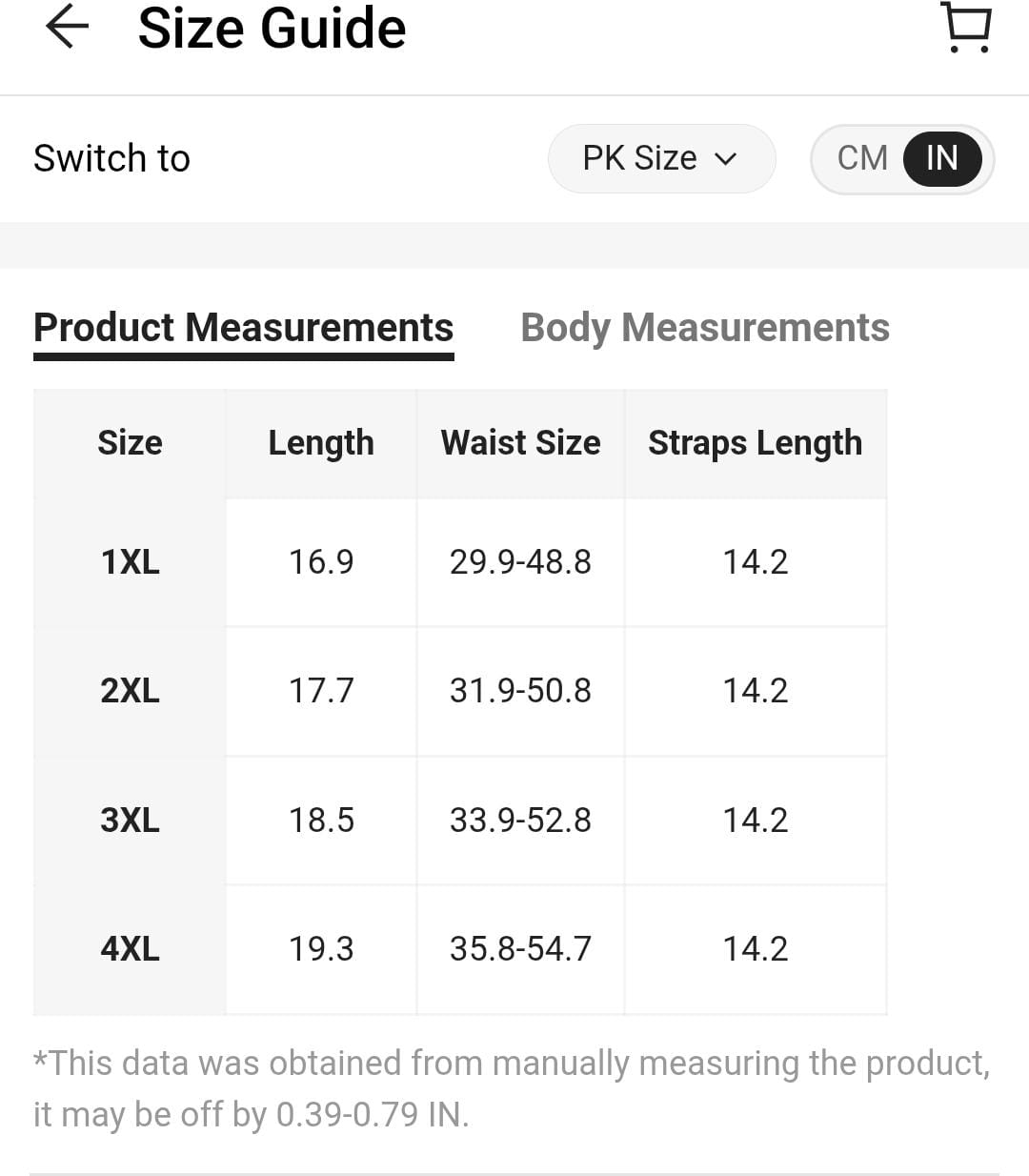Select the 3XL waist size range
This screenshot has height=1176, width=1029.
pyautogui.click(x=520, y=820)
